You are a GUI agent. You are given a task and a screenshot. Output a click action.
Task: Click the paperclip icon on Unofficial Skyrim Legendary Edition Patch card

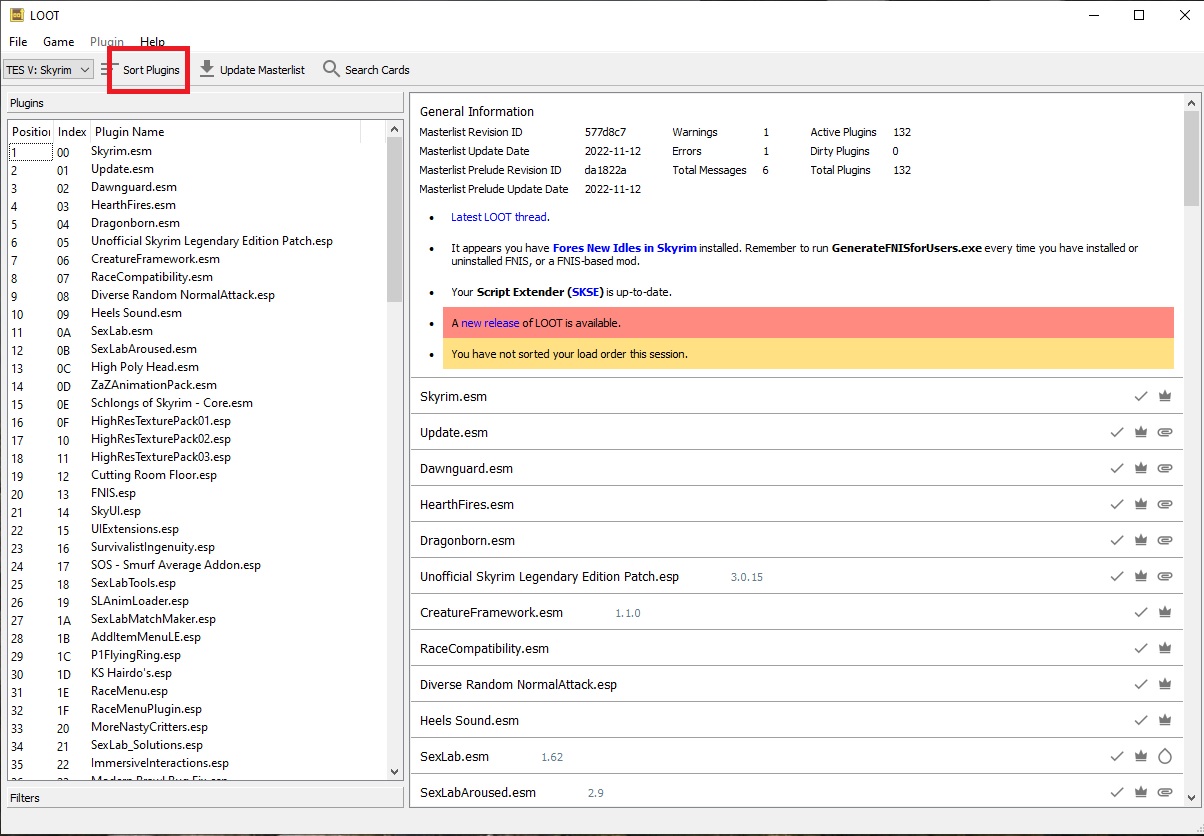coord(1164,577)
